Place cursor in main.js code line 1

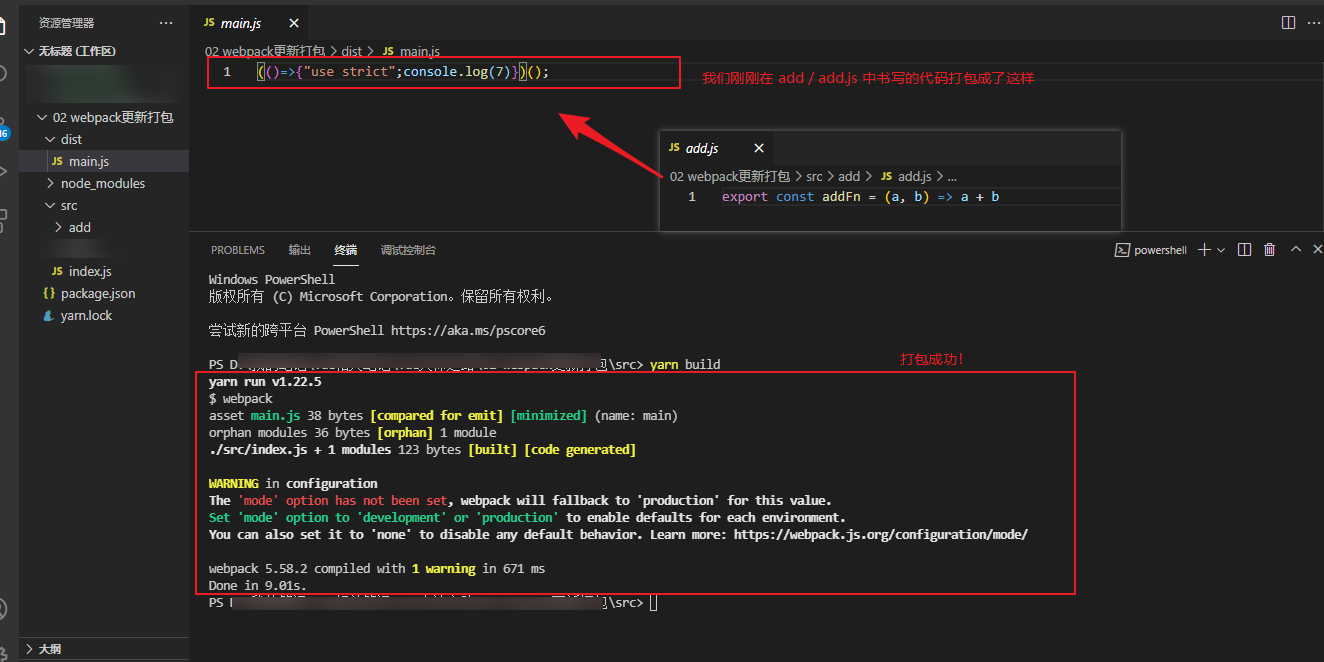pyautogui.click(x=403, y=72)
